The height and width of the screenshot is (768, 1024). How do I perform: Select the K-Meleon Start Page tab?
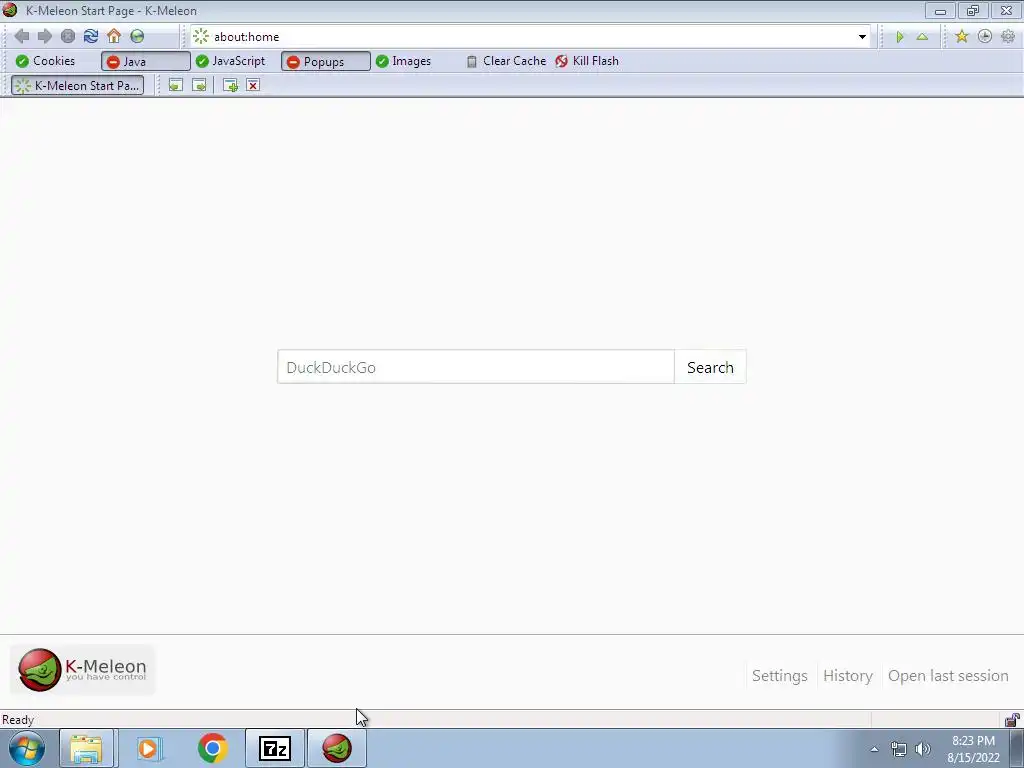click(x=78, y=86)
